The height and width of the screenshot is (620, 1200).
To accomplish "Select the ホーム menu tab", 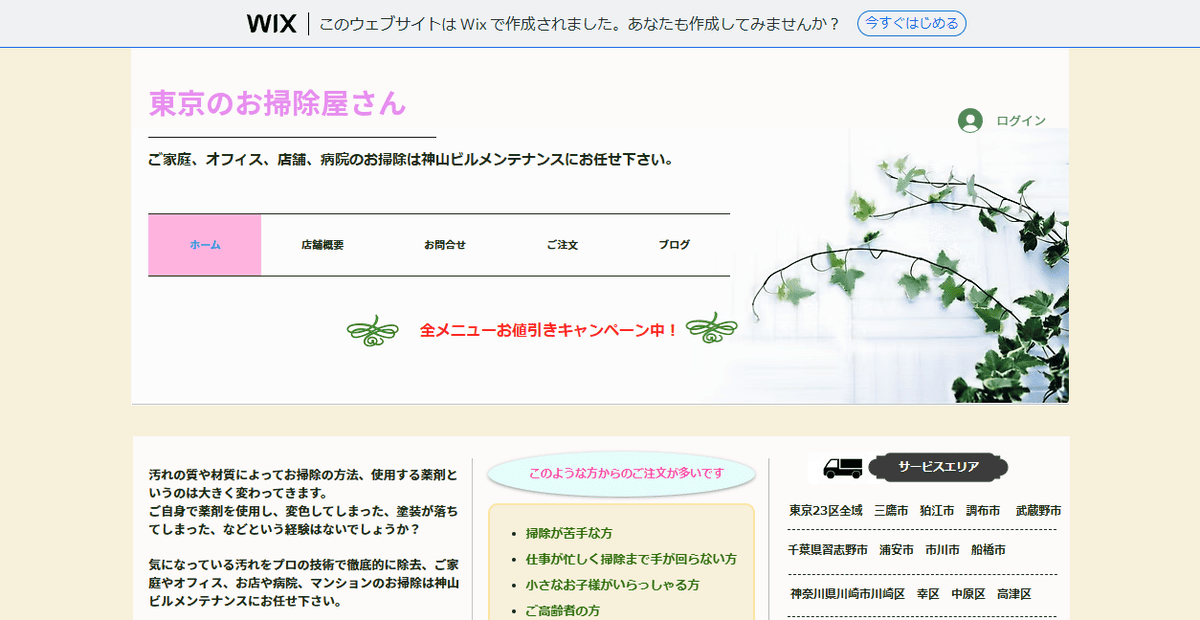I will point(205,245).
